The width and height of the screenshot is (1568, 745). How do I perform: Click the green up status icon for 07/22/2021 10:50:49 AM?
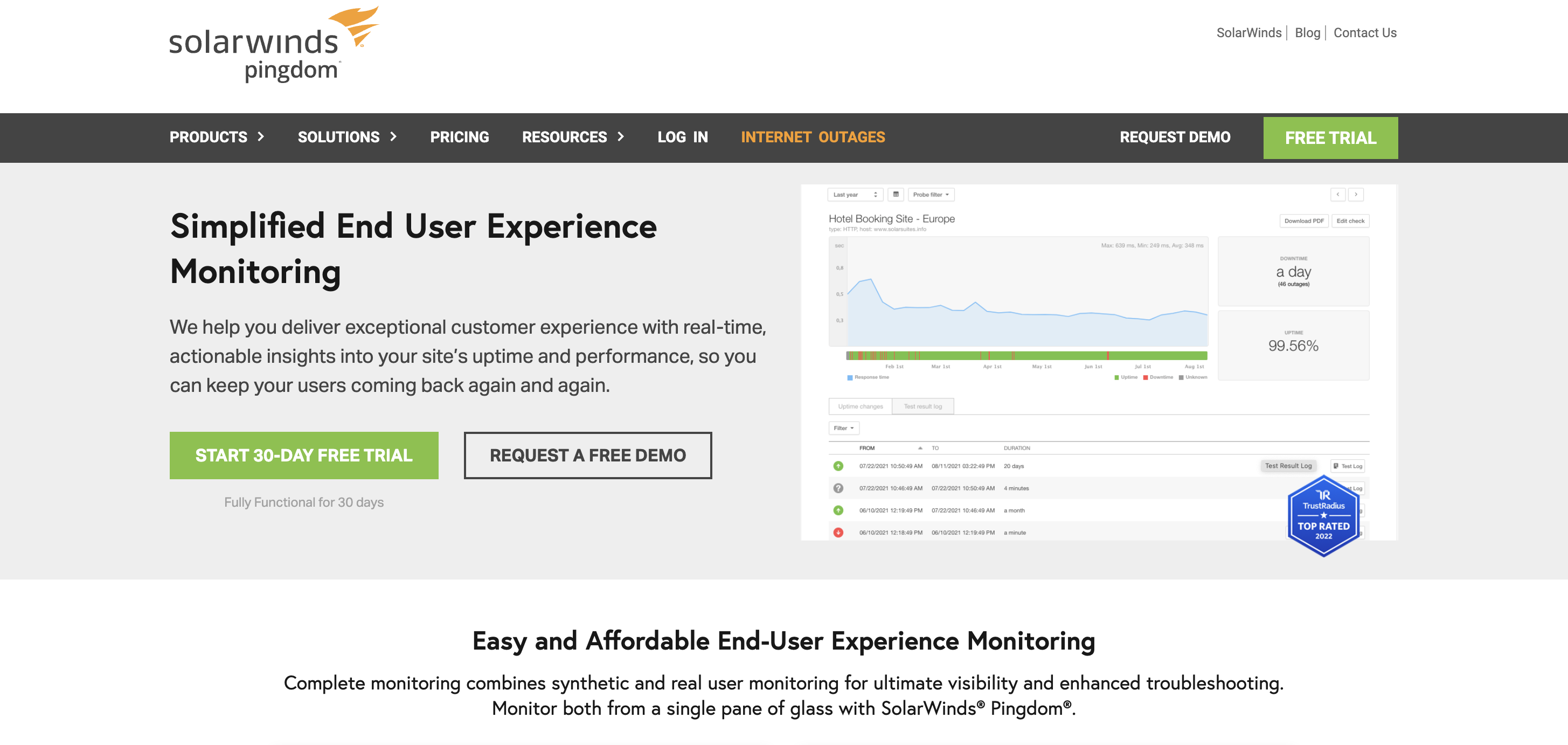[837, 466]
